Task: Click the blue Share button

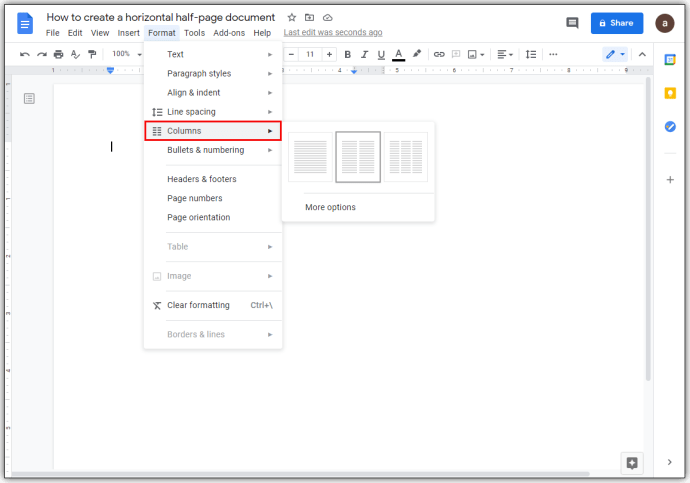Action: (617, 23)
